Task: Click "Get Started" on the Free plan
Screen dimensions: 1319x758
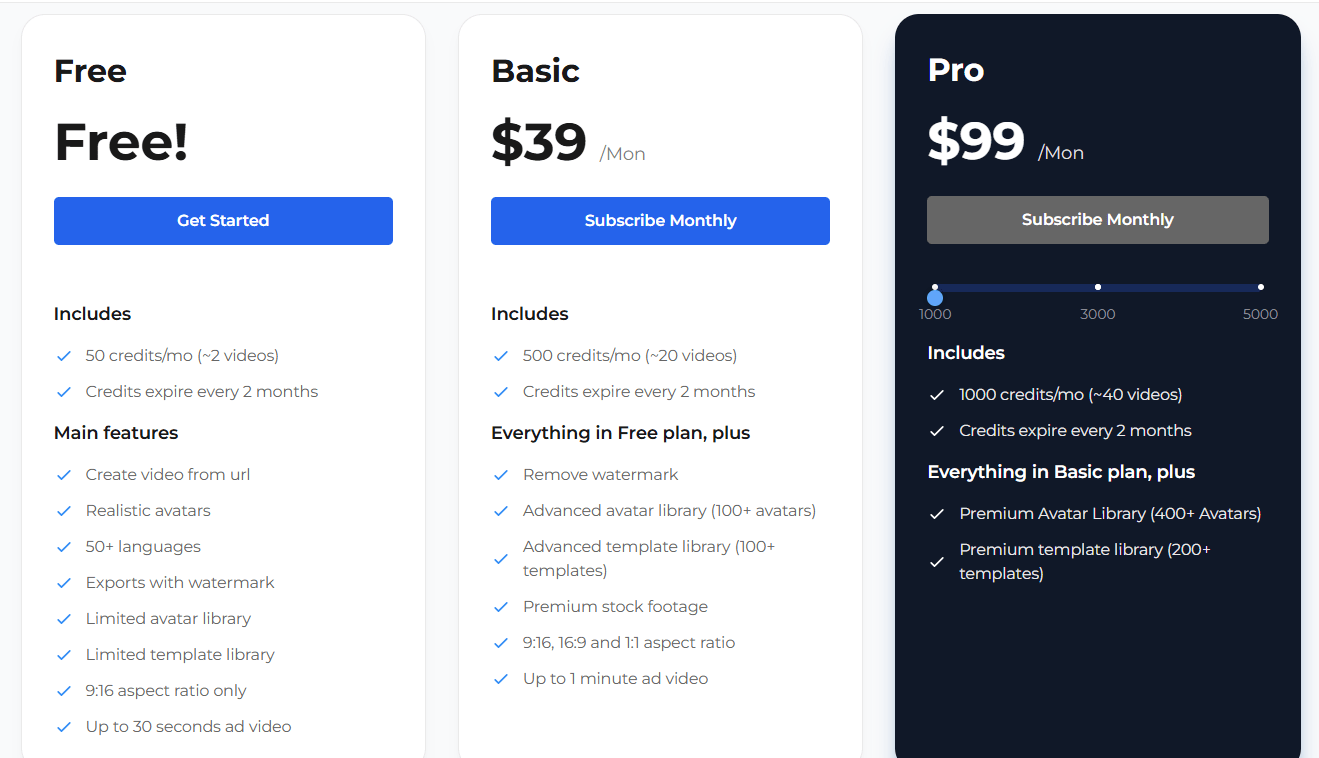Action: [x=223, y=220]
